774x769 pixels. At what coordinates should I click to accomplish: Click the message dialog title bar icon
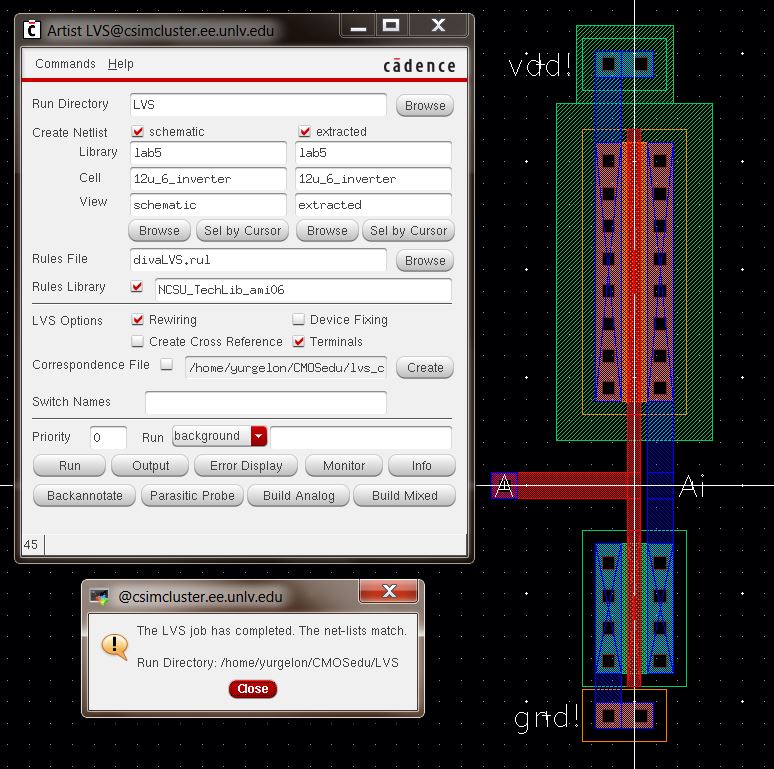click(x=100, y=596)
